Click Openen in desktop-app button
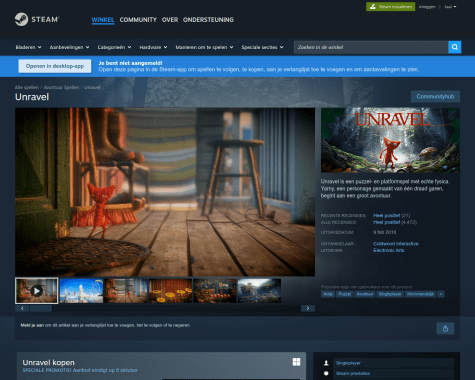The height and width of the screenshot is (380, 475). click(55, 66)
